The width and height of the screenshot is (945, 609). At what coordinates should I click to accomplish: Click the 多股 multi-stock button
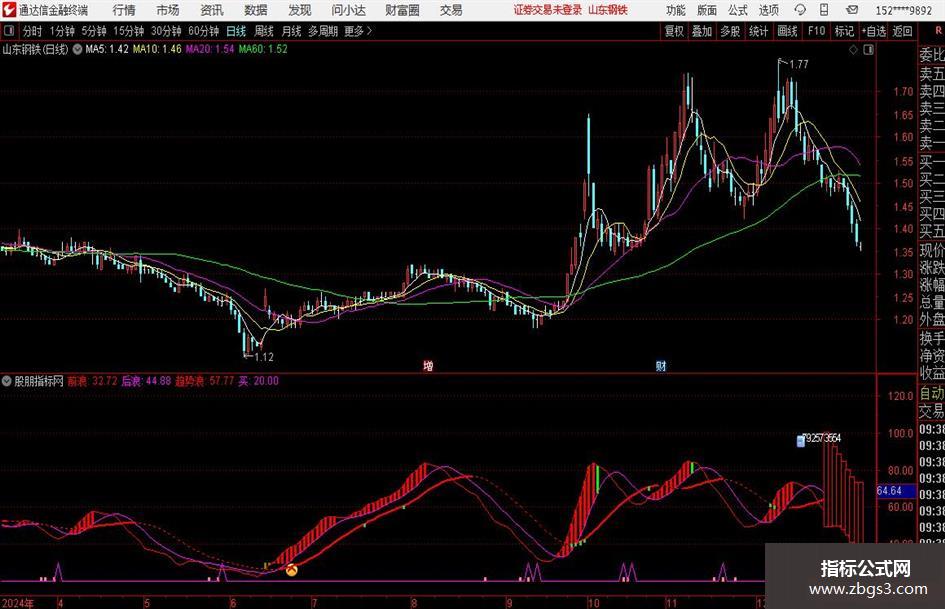pyautogui.click(x=730, y=31)
